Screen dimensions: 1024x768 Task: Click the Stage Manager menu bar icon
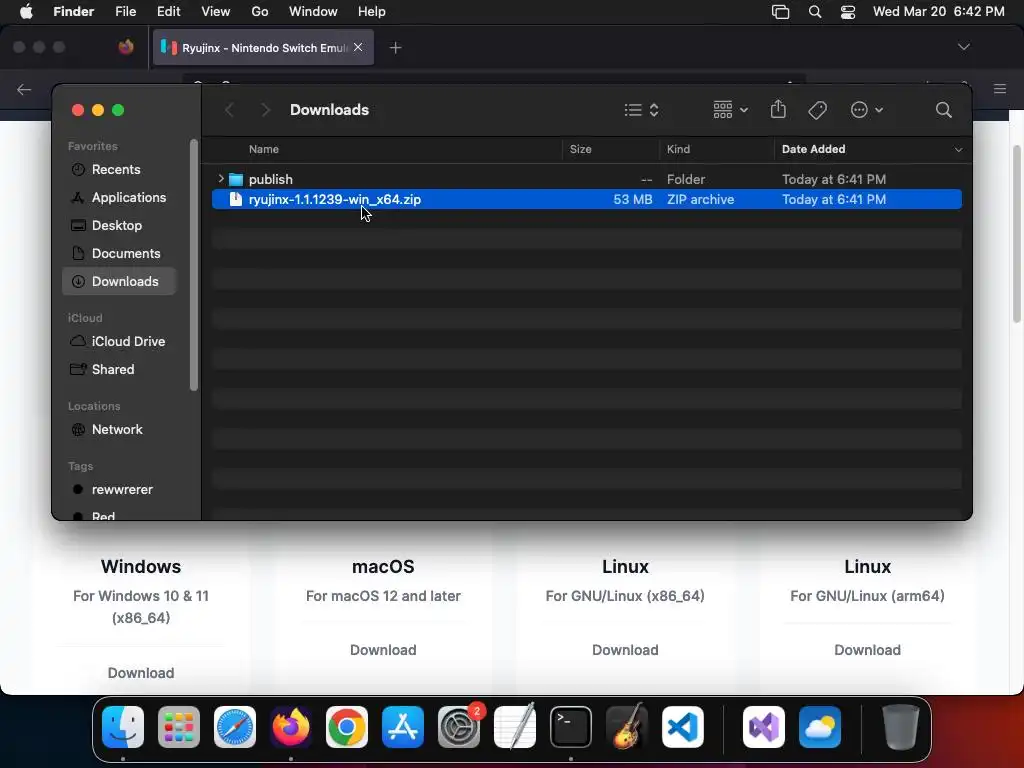point(780,12)
